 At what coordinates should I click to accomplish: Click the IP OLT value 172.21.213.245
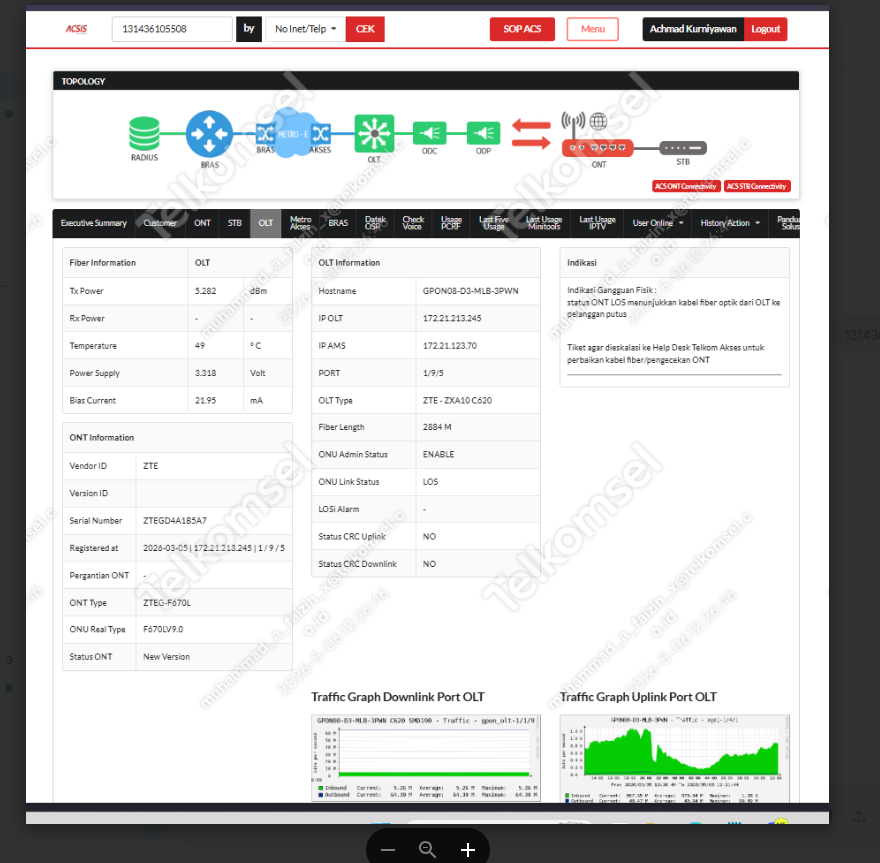click(x=452, y=318)
